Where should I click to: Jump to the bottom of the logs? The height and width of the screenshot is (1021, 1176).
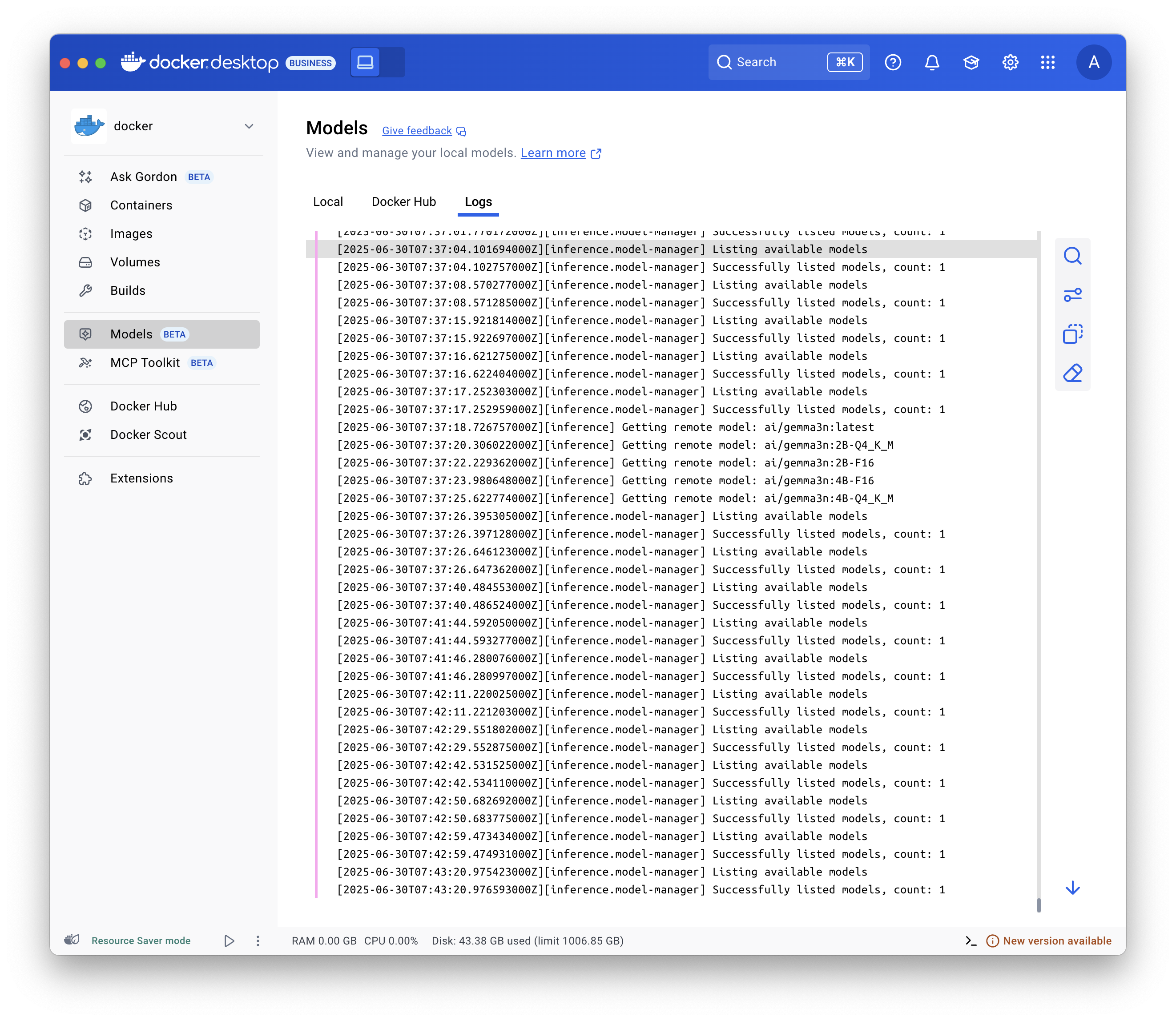1073,888
